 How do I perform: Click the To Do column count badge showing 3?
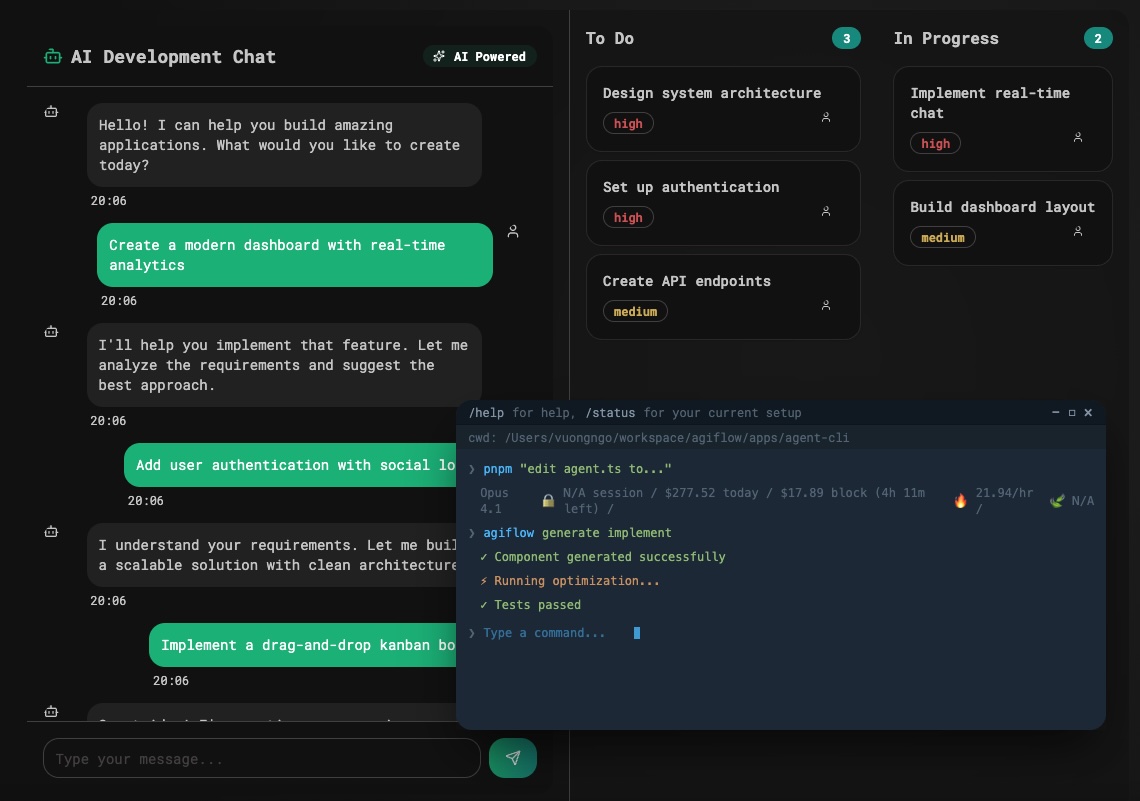[846, 38]
